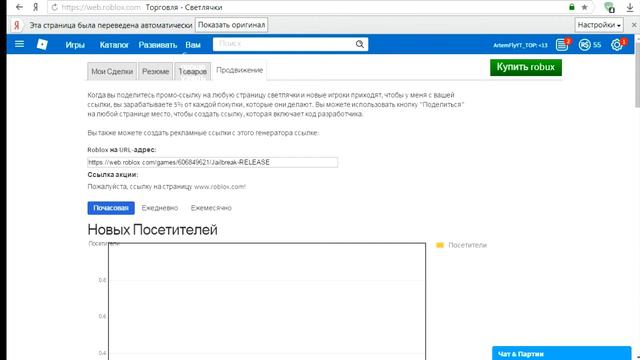This screenshot has width=640, height=360.
Task: Click the Посетители legend label
Action: tap(467, 245)
